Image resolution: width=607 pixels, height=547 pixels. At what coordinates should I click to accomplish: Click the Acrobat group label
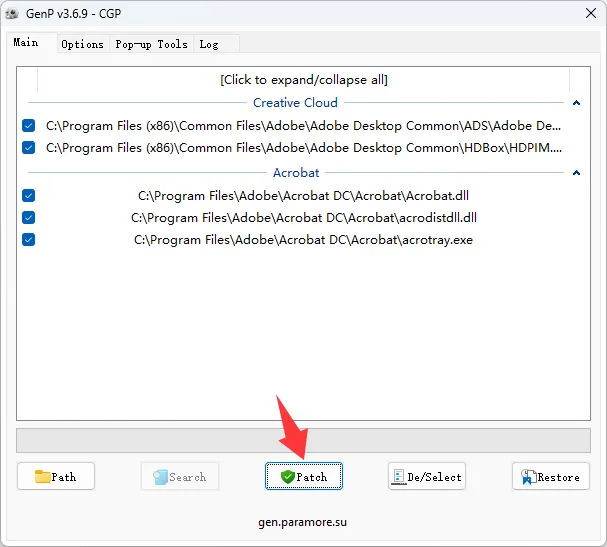tap(296, 173)
